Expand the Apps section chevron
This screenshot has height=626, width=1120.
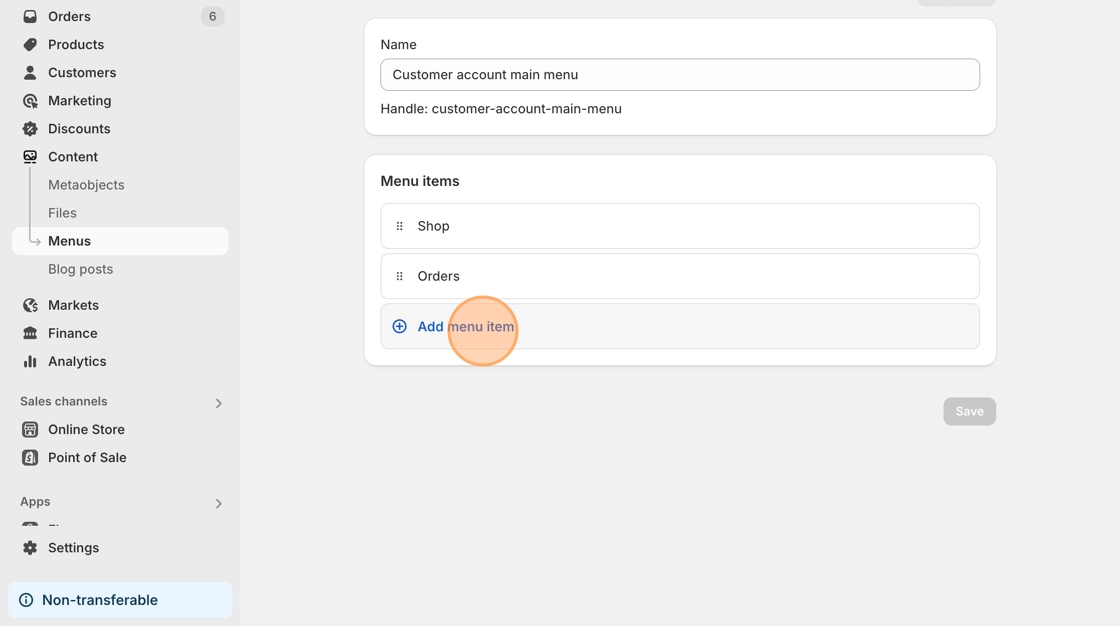point(218,503)
